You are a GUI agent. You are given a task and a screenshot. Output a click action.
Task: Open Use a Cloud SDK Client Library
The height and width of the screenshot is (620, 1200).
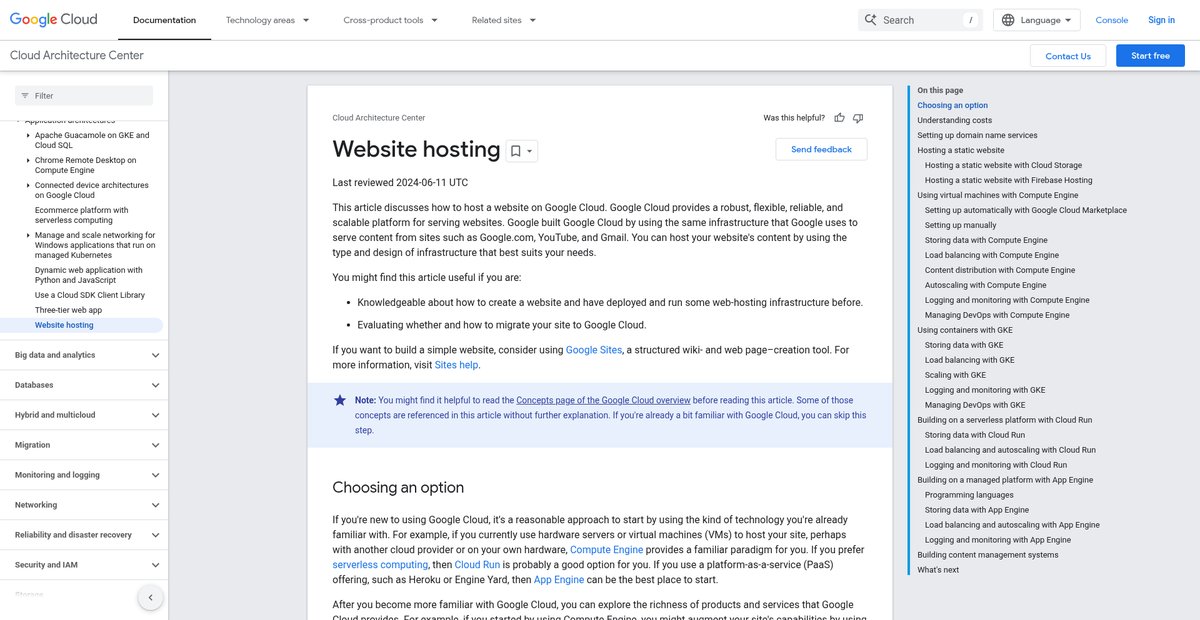[90, 295]
